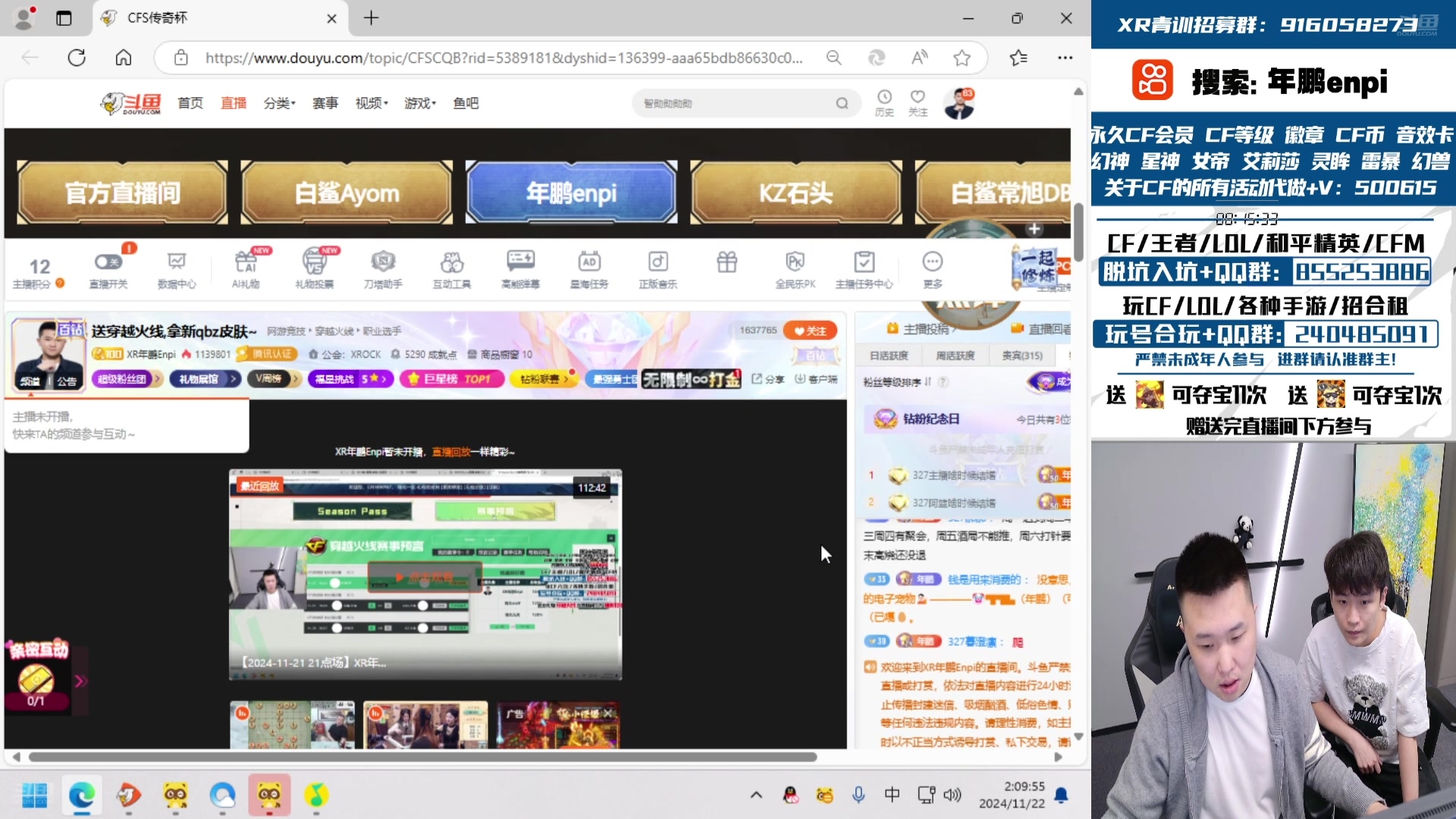Click the 主播积分 help question mark
Screen dimensions: 1456x819
60,284
